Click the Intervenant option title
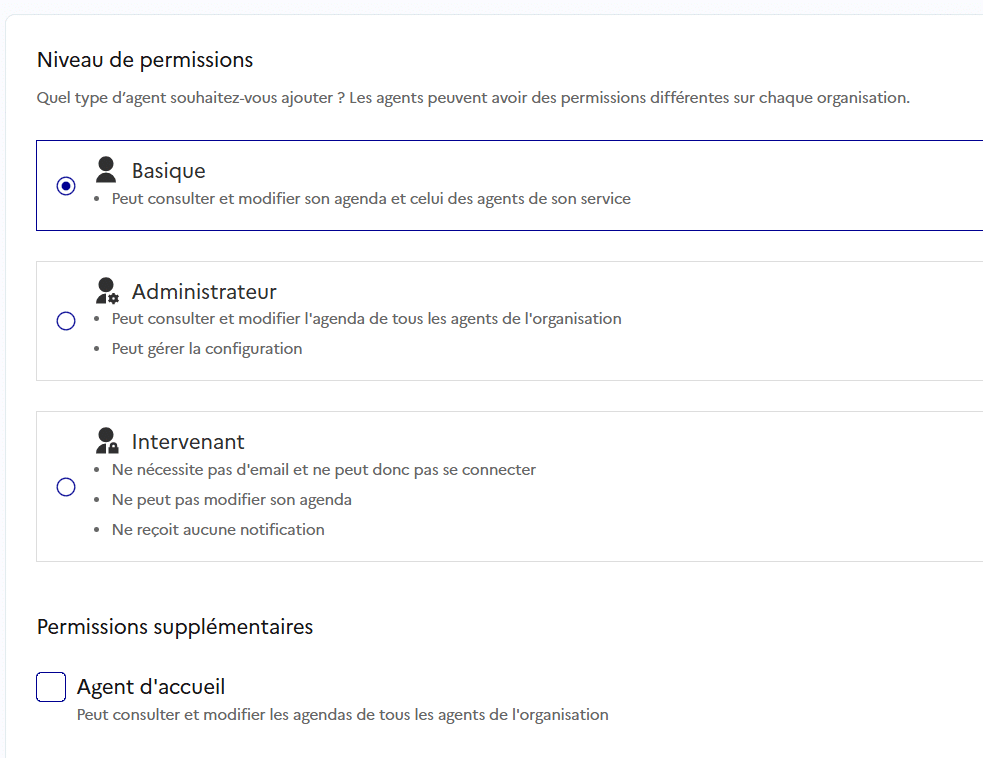This screenshot has width=983, height=758. click(187, 442)
